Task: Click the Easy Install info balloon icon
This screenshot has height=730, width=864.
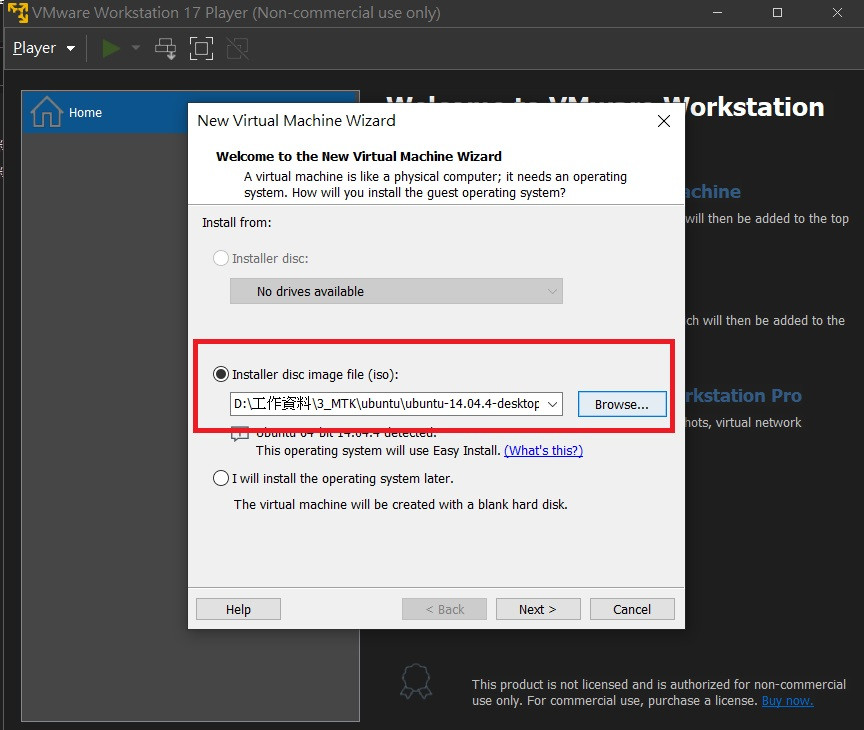Action: coord(240,434)
